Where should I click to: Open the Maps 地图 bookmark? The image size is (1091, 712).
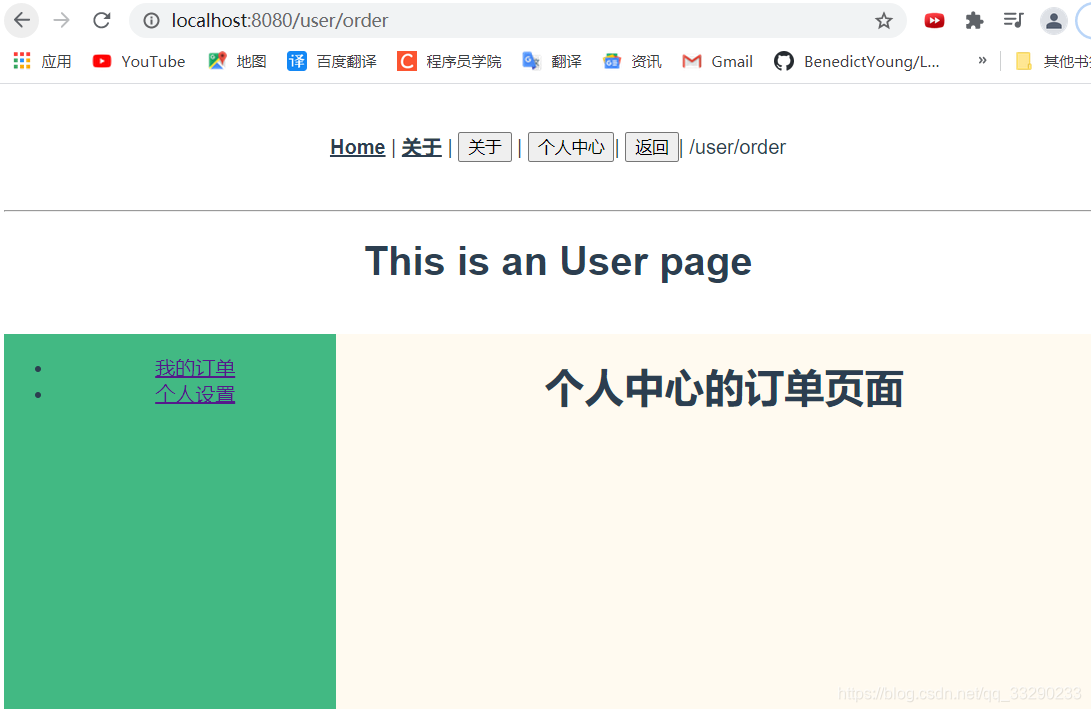pos(237,61)
